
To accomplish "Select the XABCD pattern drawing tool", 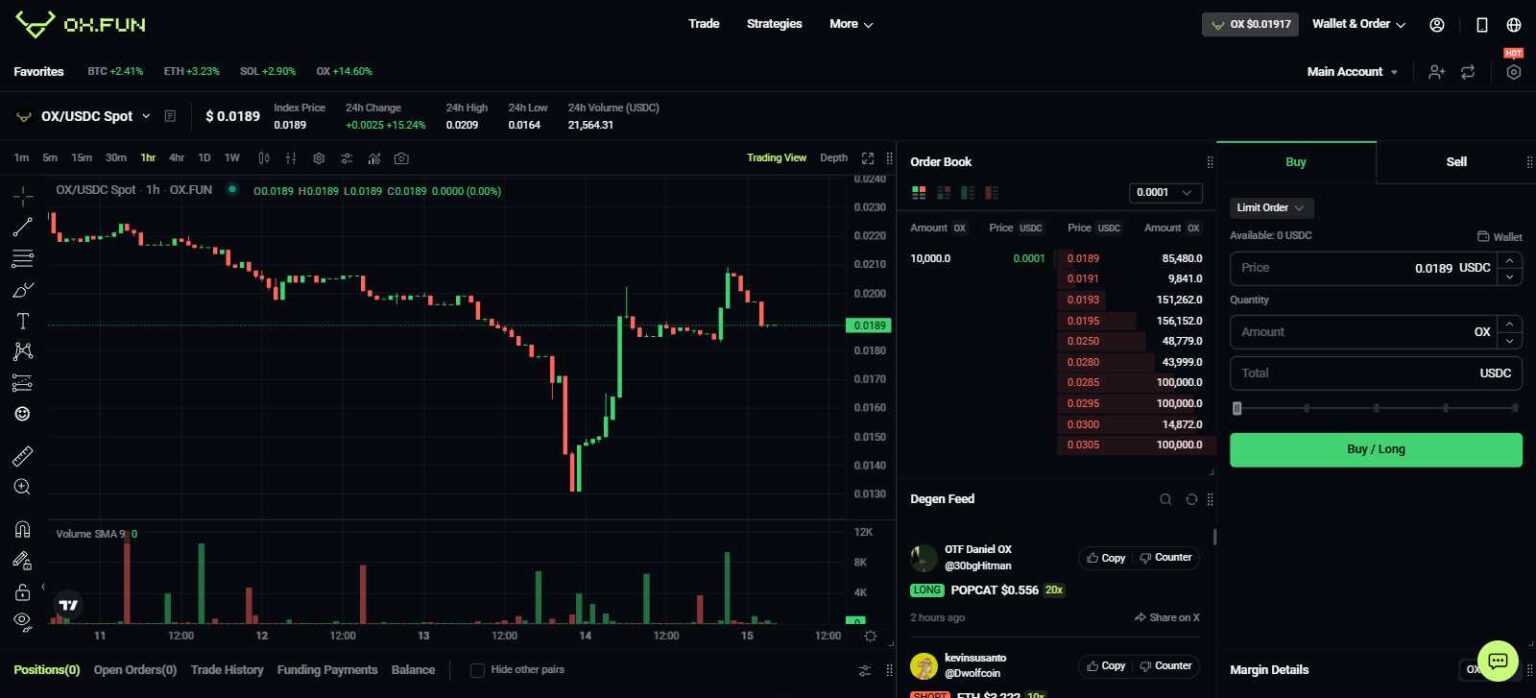I will [x=21, y=351].
